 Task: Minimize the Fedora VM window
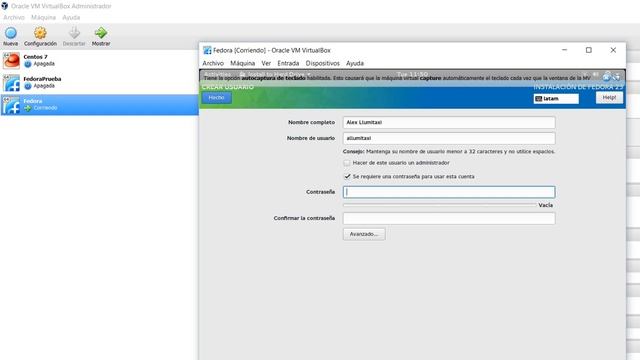point(564,50)
